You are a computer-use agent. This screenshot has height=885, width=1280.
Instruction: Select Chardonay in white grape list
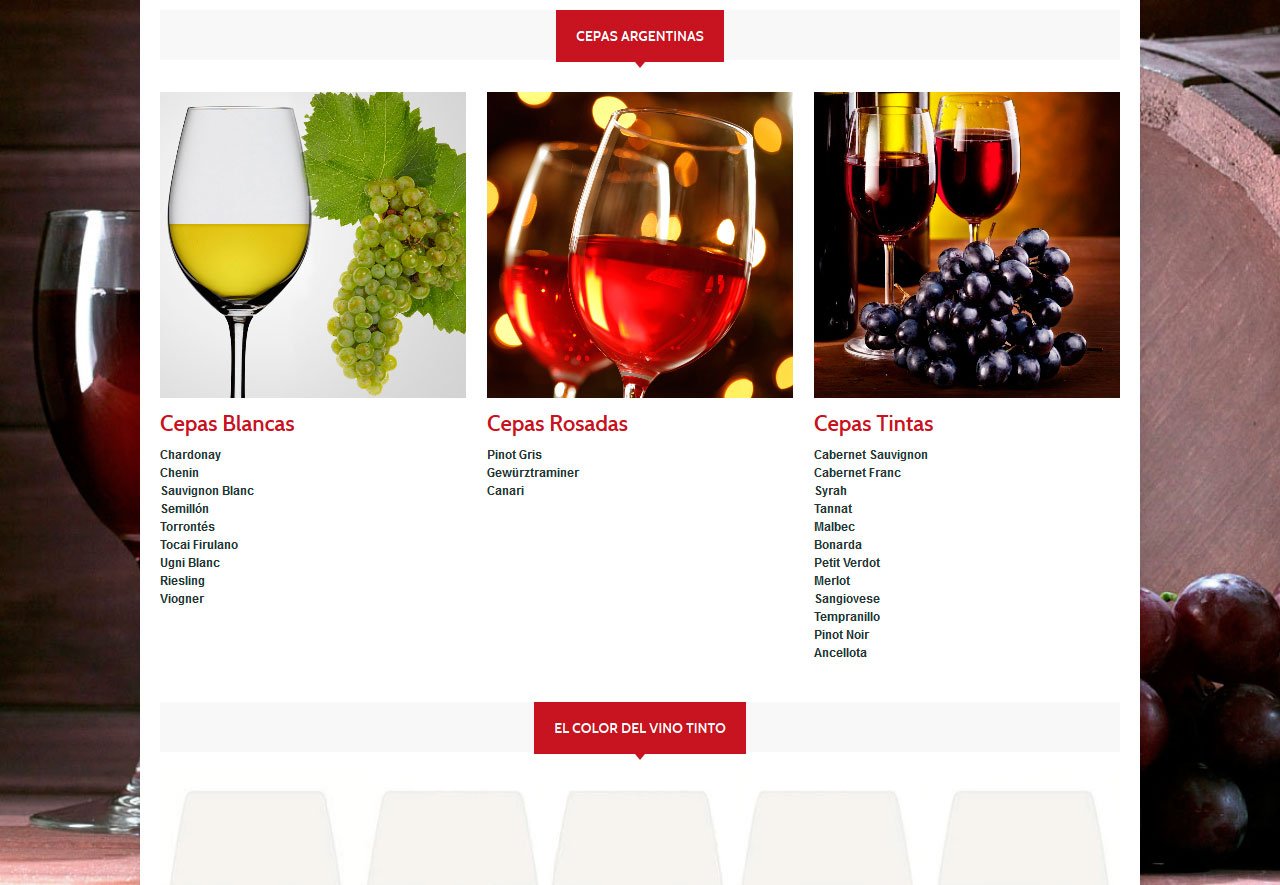pyautogui.click(x=191, y=455)
